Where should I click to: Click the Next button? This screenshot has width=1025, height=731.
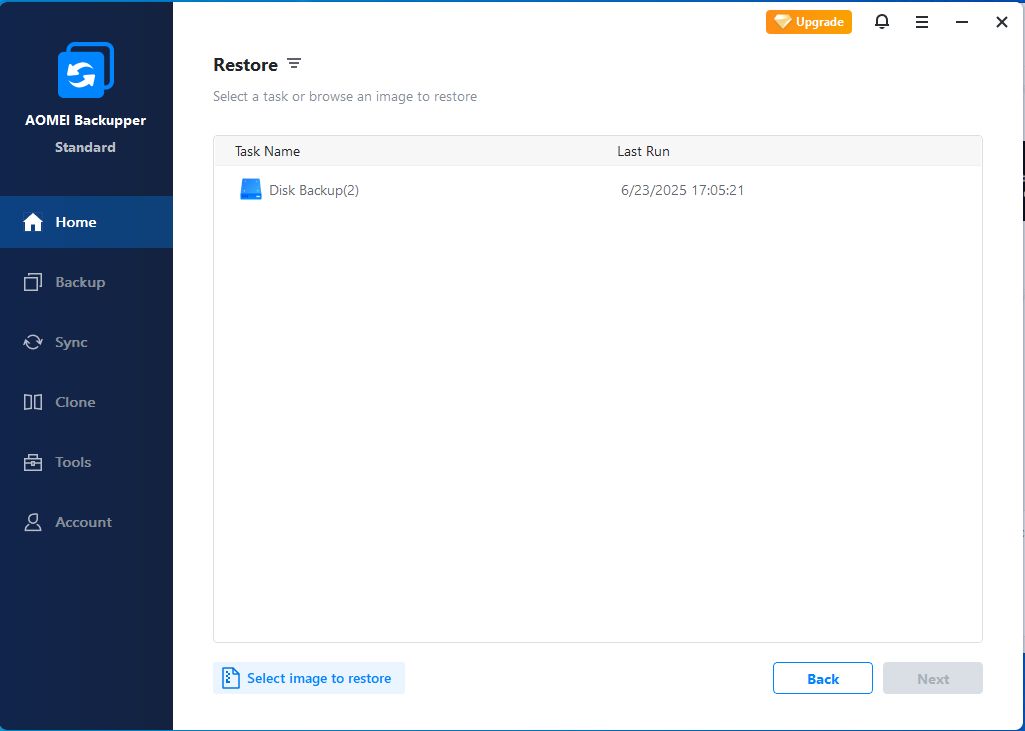[932, 678]
